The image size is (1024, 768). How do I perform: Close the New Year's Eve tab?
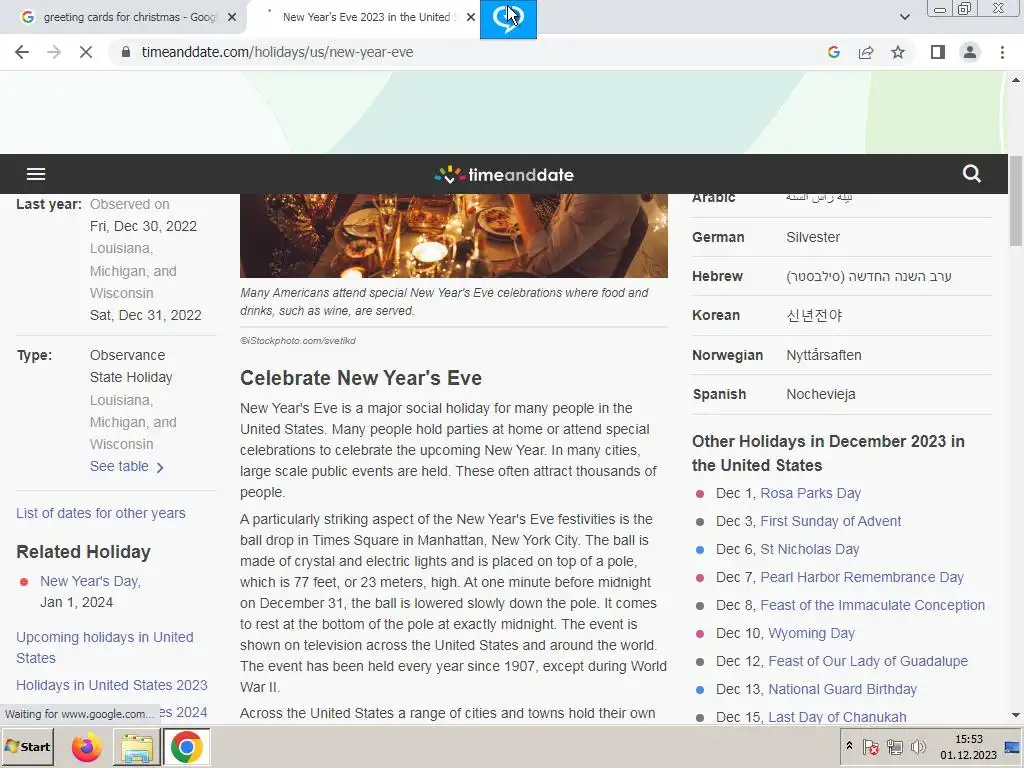[x=470, y=17]
